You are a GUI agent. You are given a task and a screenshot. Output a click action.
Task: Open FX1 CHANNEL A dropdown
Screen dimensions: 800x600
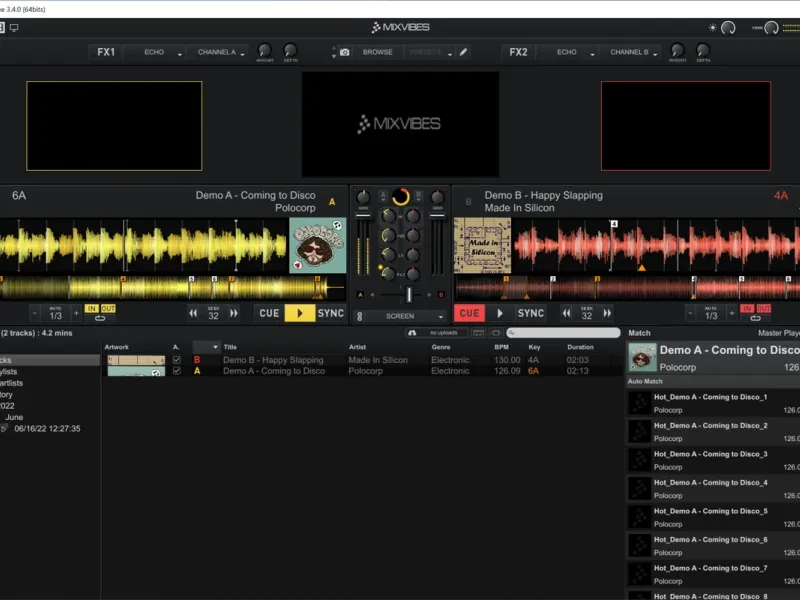[218, 52]
